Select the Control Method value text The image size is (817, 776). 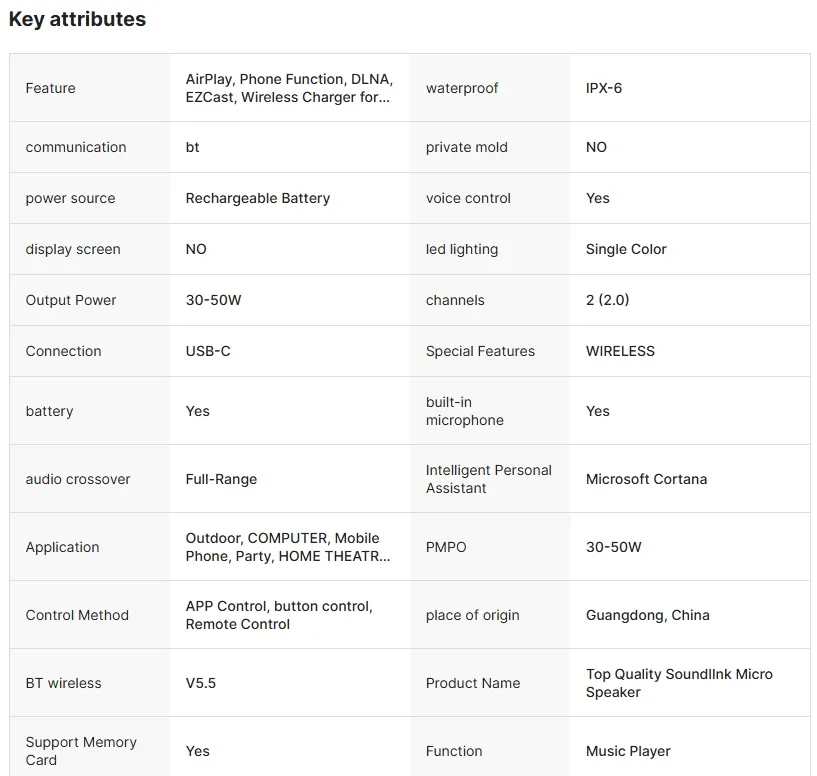(279, 615)
